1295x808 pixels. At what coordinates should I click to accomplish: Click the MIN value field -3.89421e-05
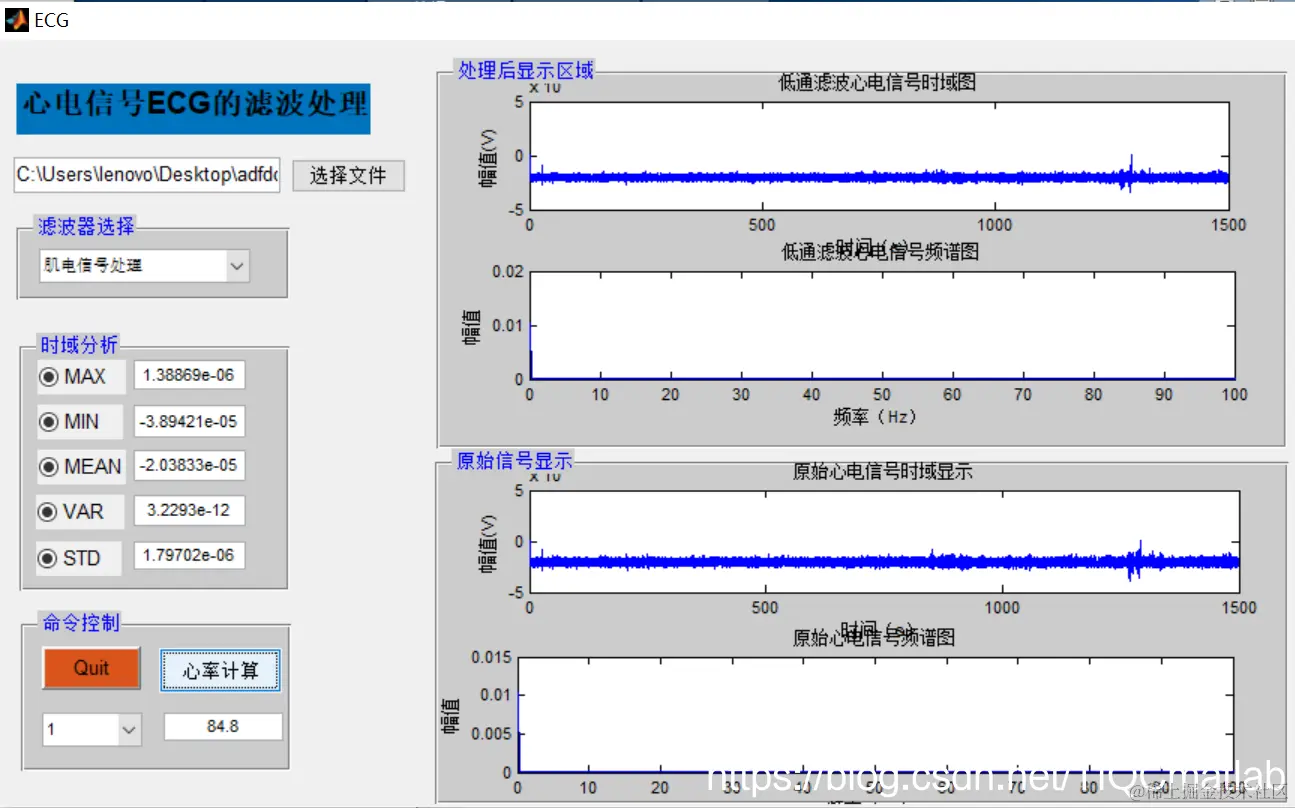pos(189,421)
